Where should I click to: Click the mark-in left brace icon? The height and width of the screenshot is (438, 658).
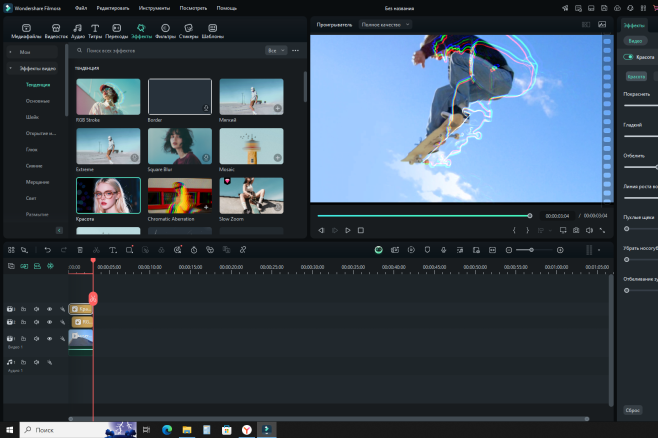pyautogui.click(x=514, y=230)
